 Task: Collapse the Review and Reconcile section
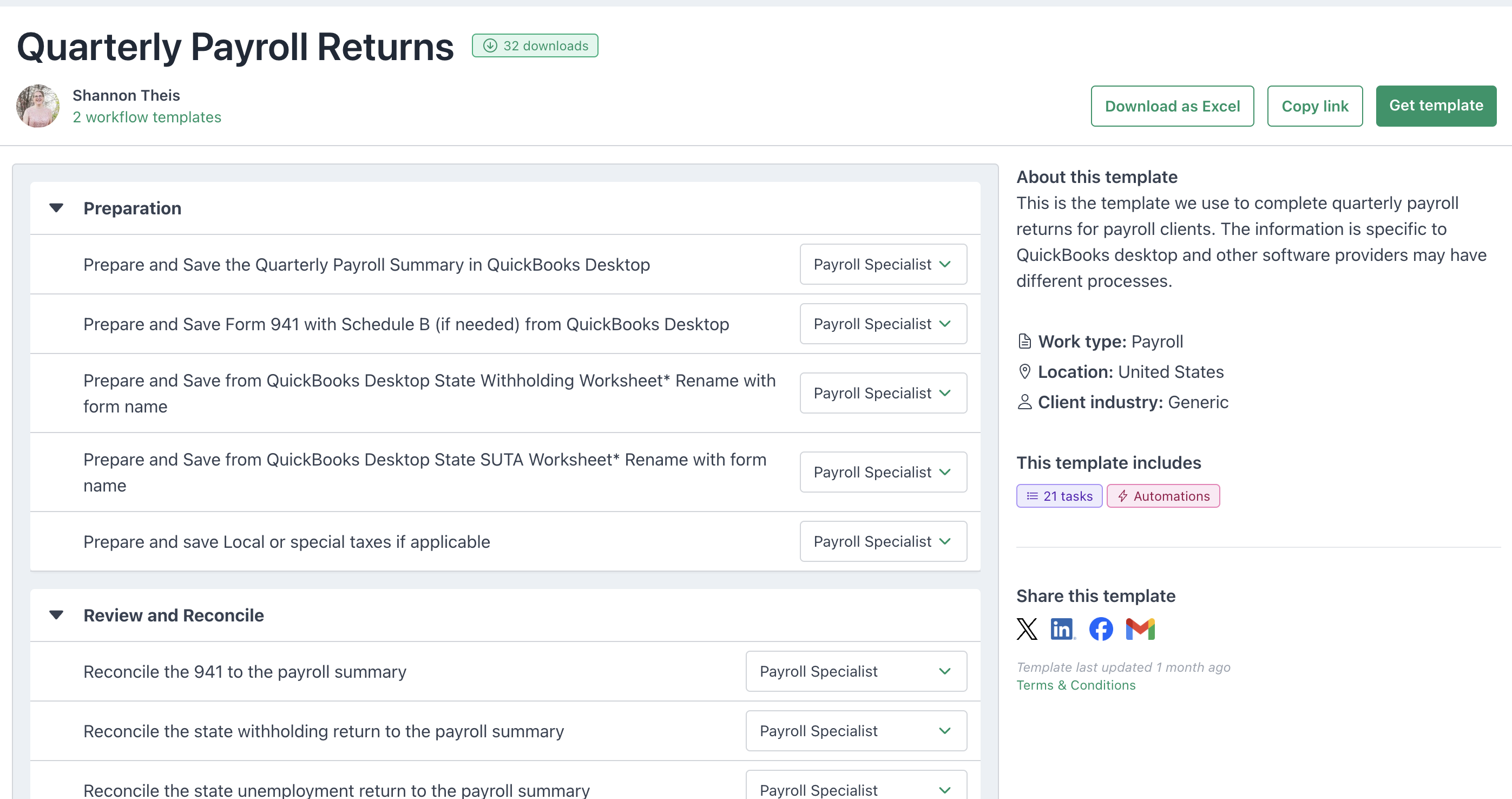pos(56,615)
